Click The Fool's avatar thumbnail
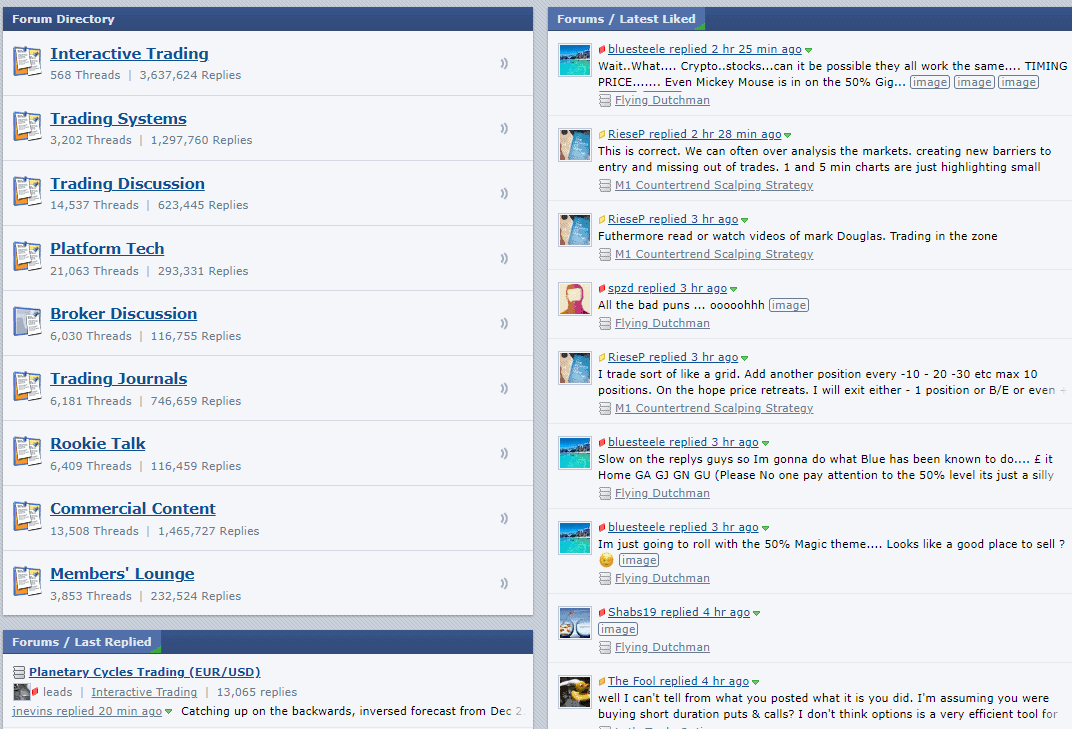Screen dimensions: 1072x729 tap(574, 692)
